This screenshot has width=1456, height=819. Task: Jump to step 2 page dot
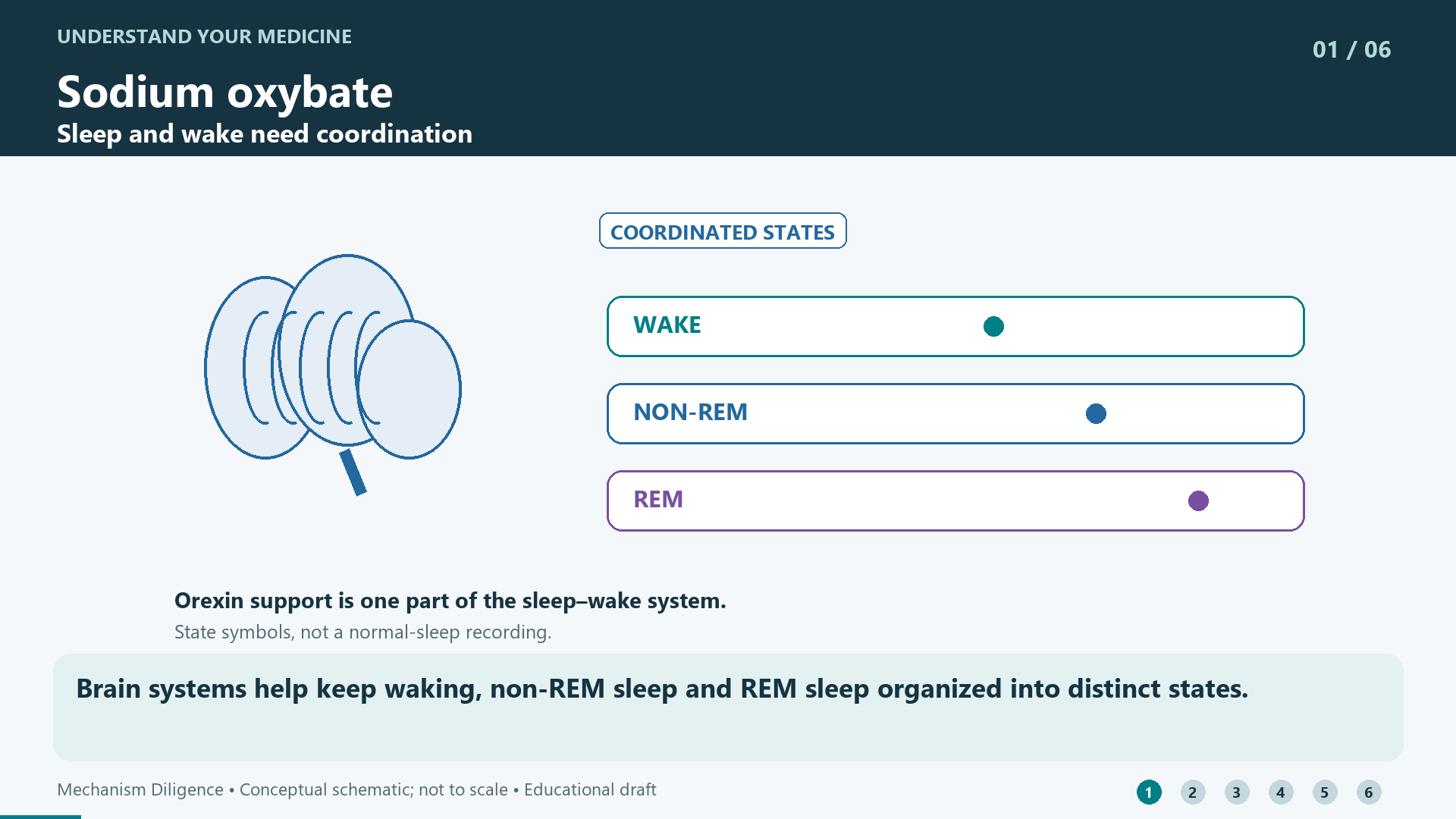point(1193,792)
